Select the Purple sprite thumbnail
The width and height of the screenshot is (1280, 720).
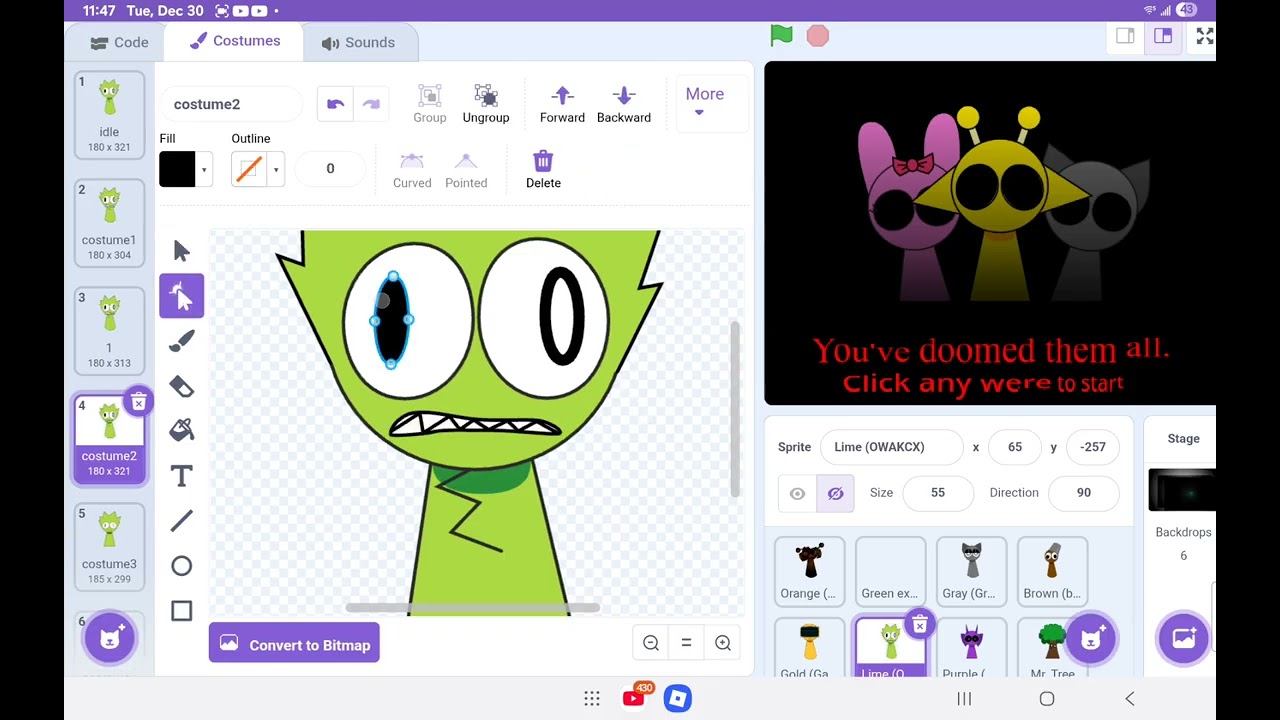(970, 648)
